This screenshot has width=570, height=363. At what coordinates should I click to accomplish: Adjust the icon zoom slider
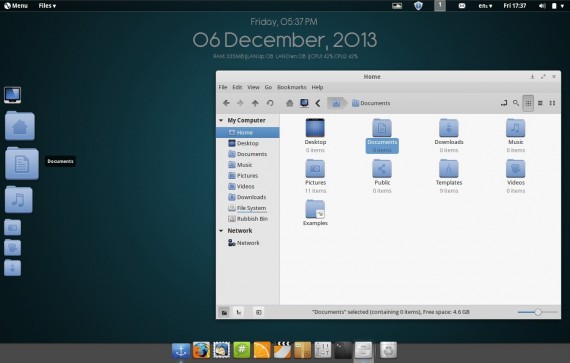(x=538, y=312)
